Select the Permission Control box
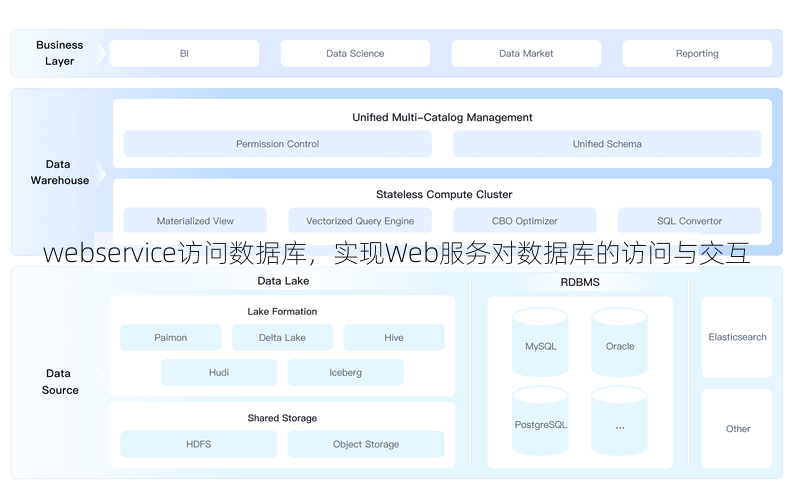794x490 pixels. (x=277, y=144)
